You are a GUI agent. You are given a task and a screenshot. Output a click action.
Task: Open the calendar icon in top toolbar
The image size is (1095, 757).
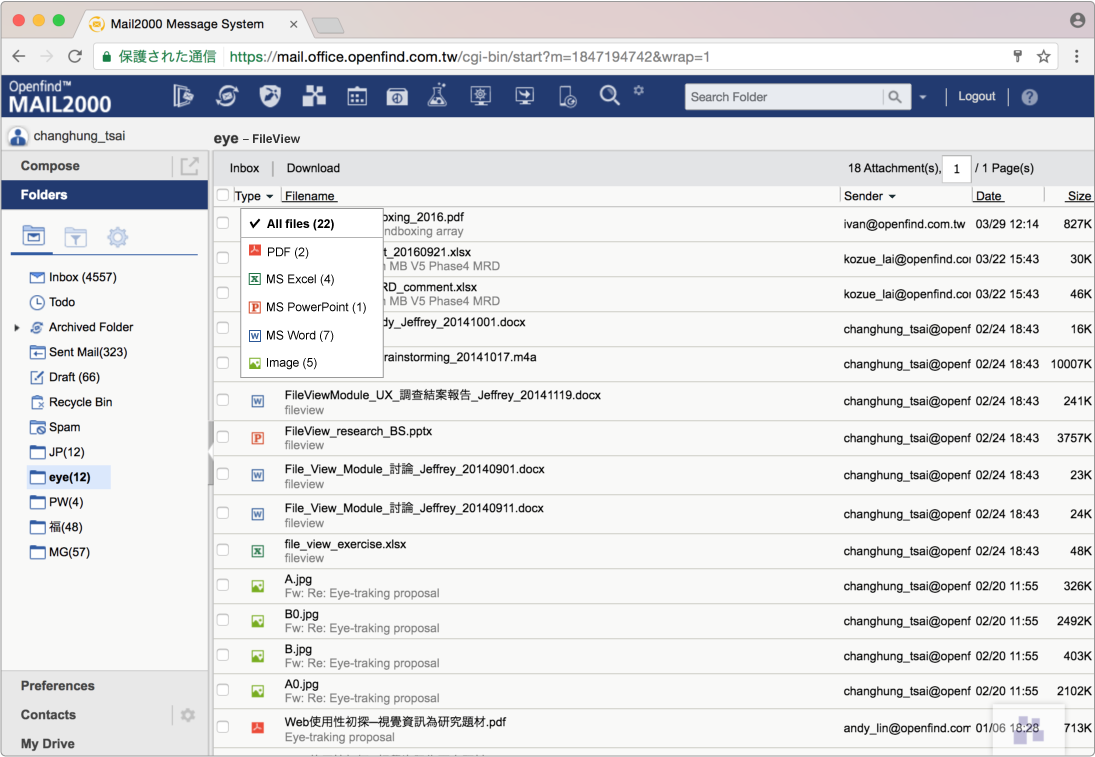[357, 96]
